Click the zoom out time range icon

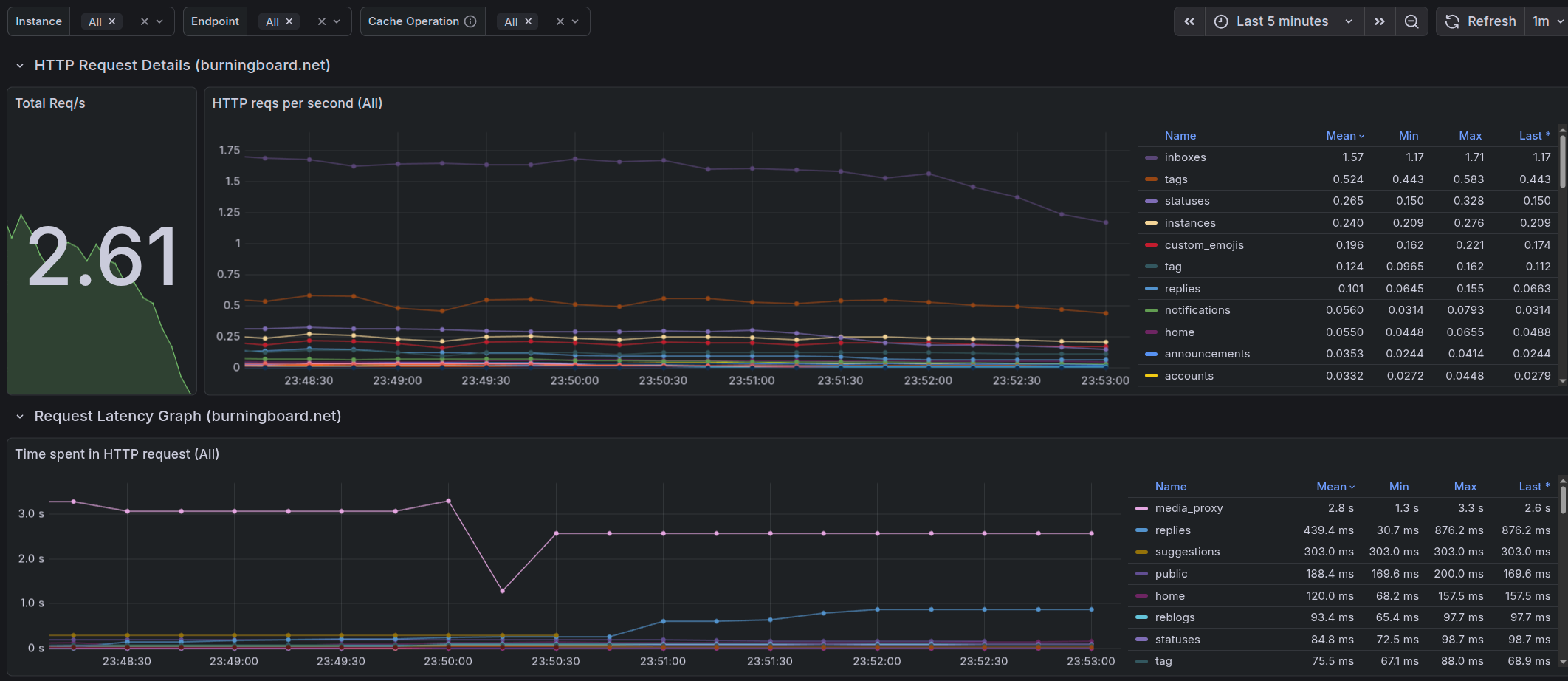pos(1411,21)
